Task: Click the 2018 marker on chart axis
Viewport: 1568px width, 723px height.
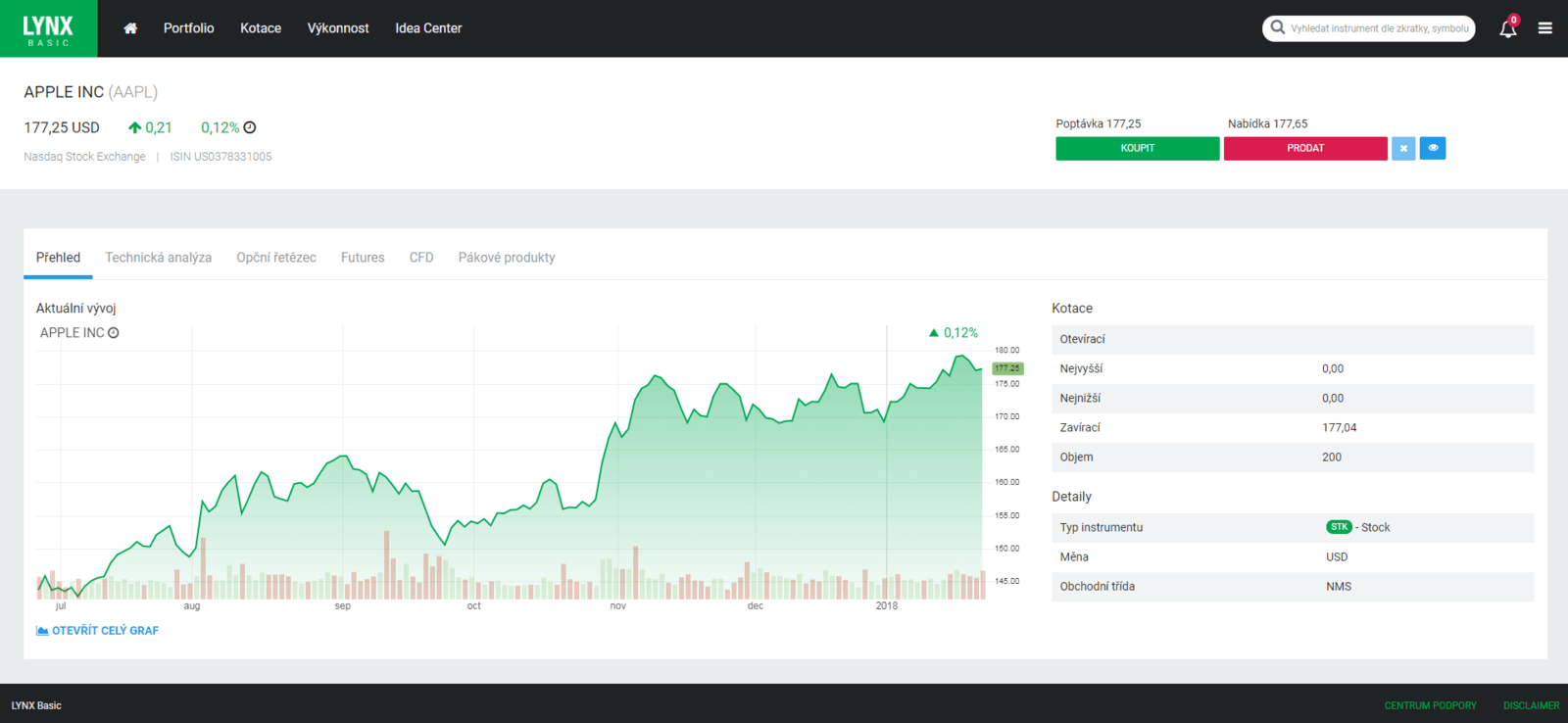Action: point(887,605)
